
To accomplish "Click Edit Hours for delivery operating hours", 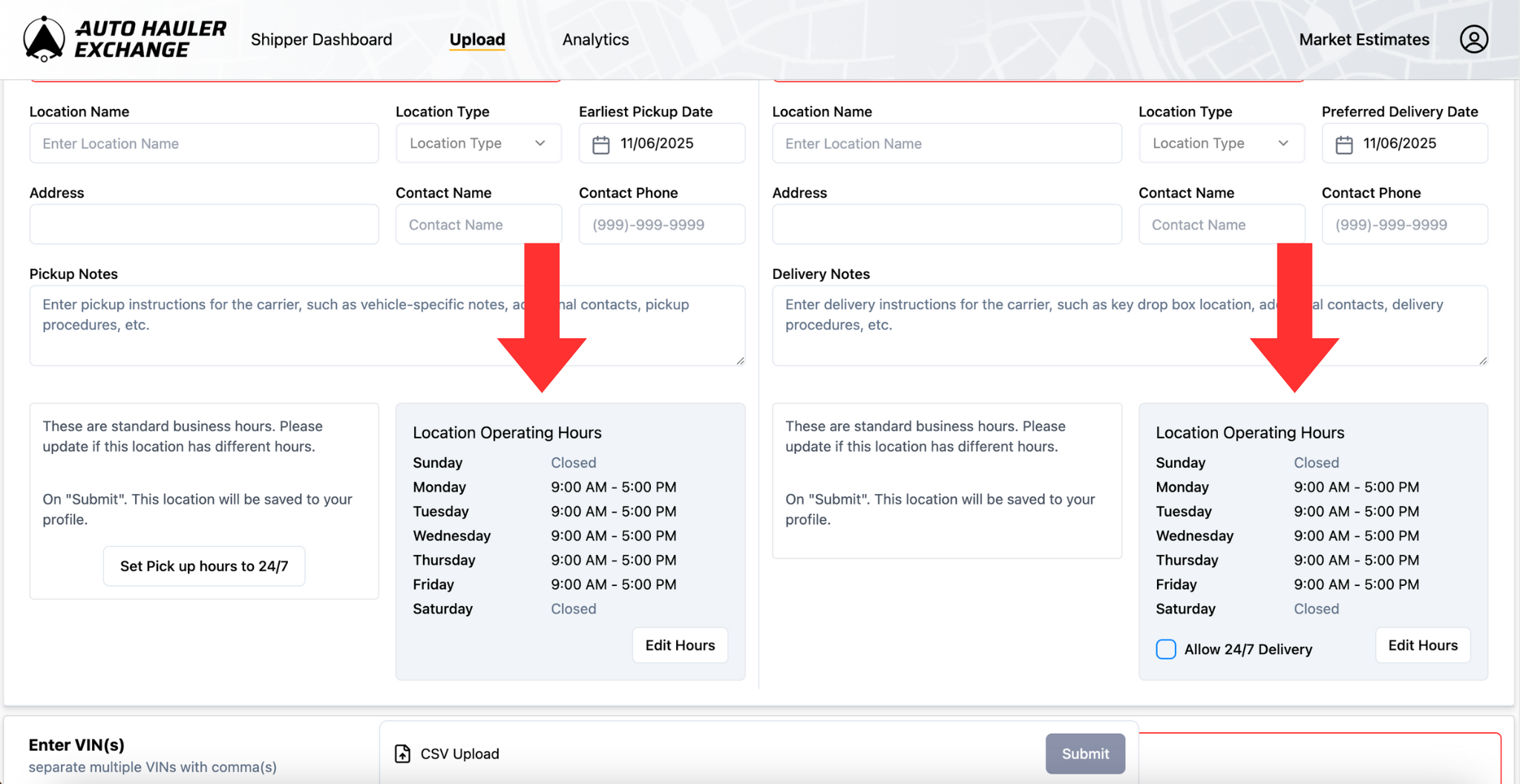I will pos(1422,645).
